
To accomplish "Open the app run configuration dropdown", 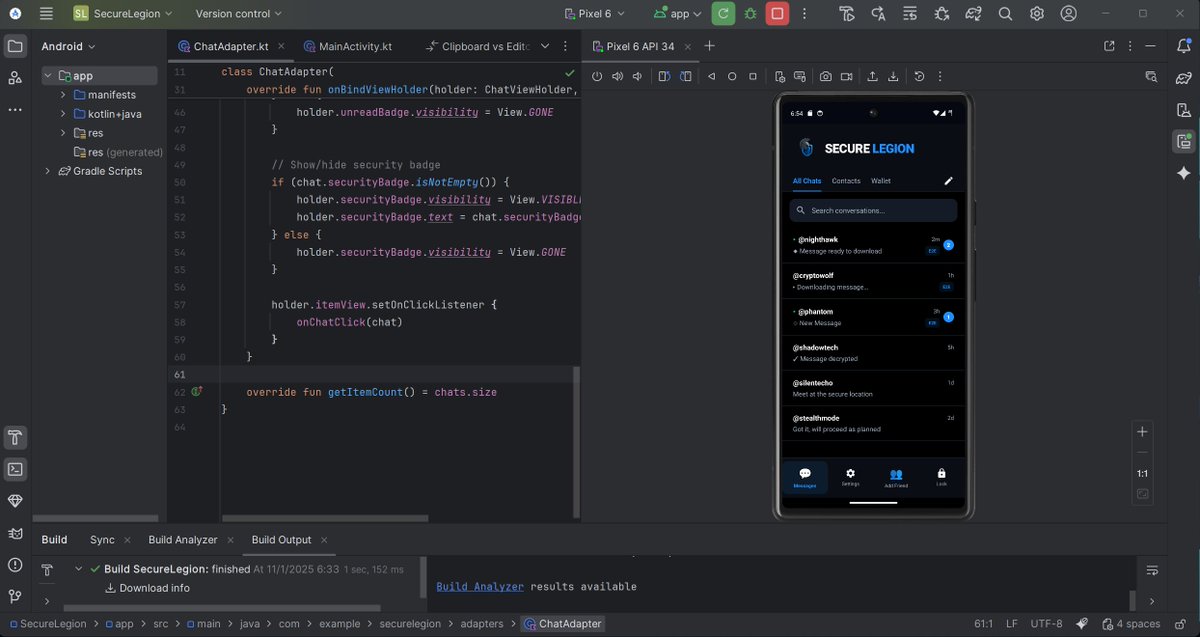I will (678, 14).
